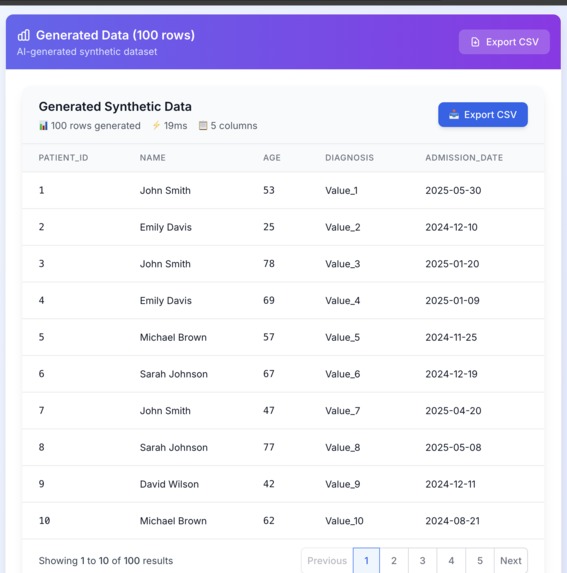Open pagination page 5
Screen dimensions: 567x573
point(480,560)
